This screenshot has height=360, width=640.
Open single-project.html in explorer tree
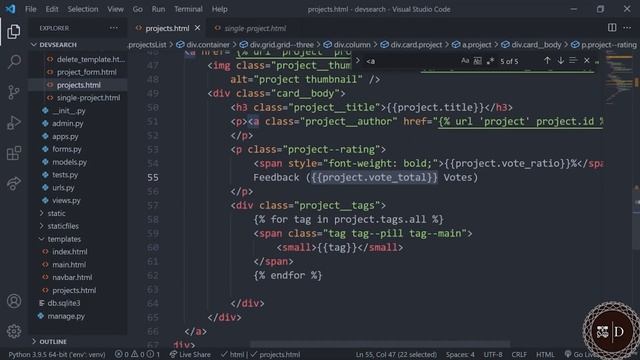tap(89, 98)
